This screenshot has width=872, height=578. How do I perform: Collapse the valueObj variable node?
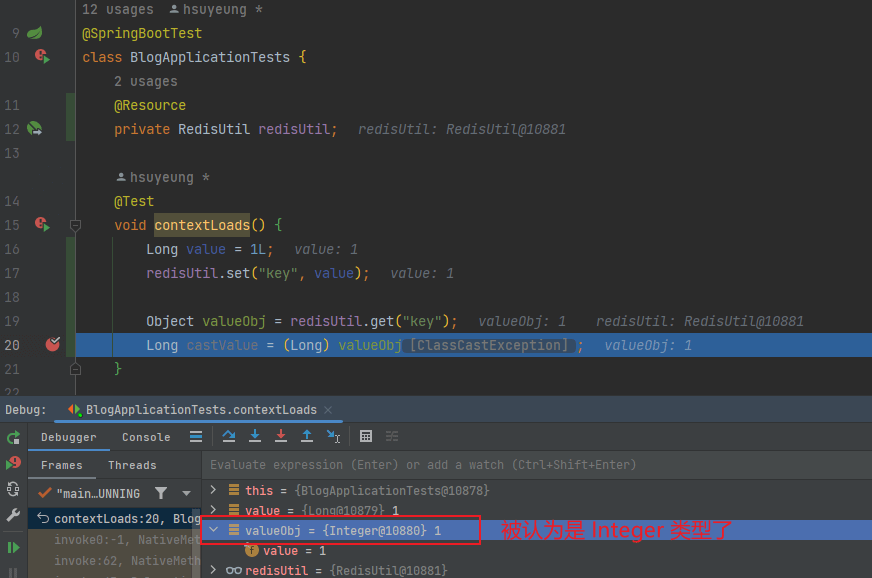(213, 530)
